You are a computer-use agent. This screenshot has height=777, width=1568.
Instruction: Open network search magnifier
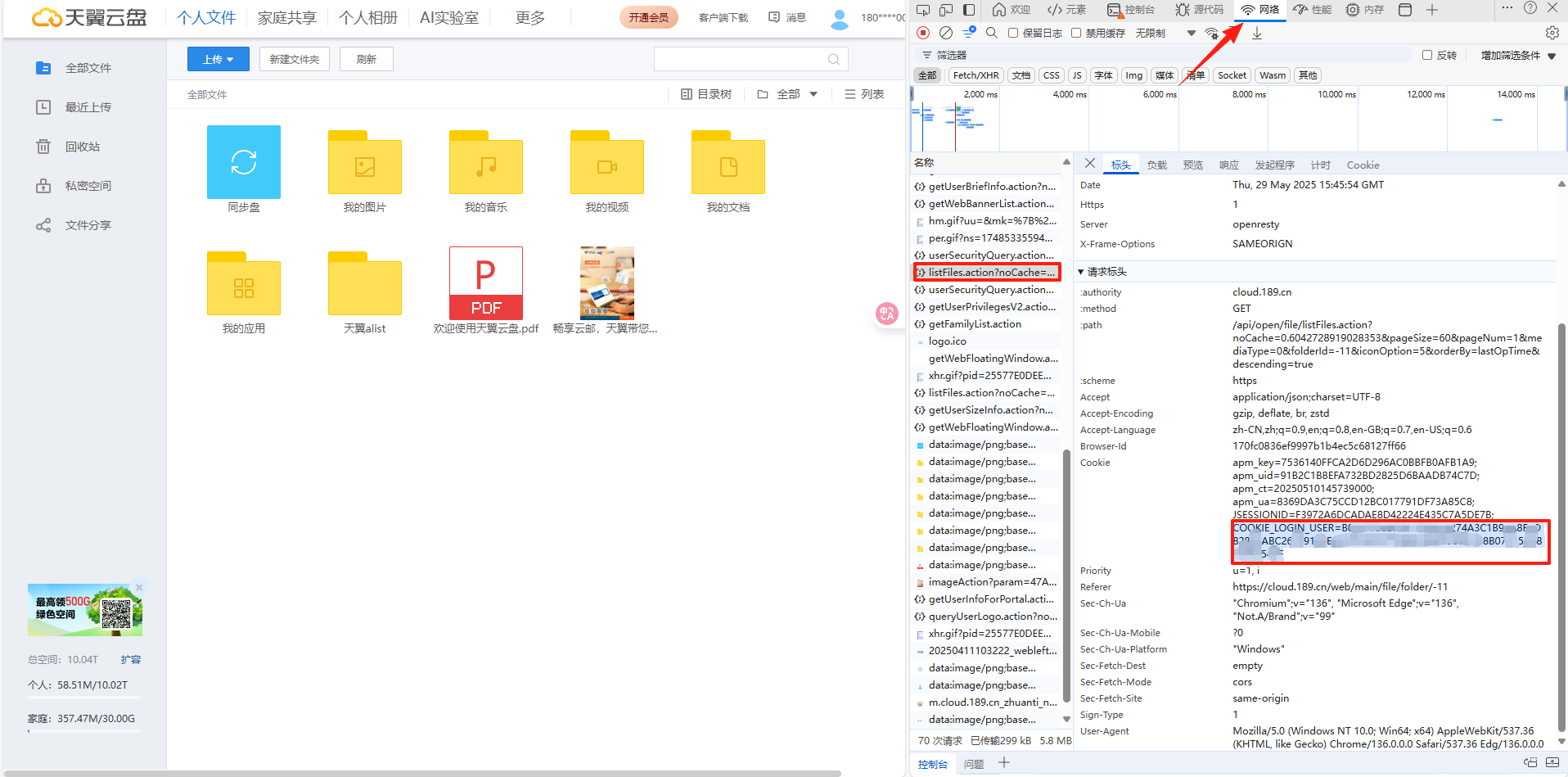coord(991,33)
